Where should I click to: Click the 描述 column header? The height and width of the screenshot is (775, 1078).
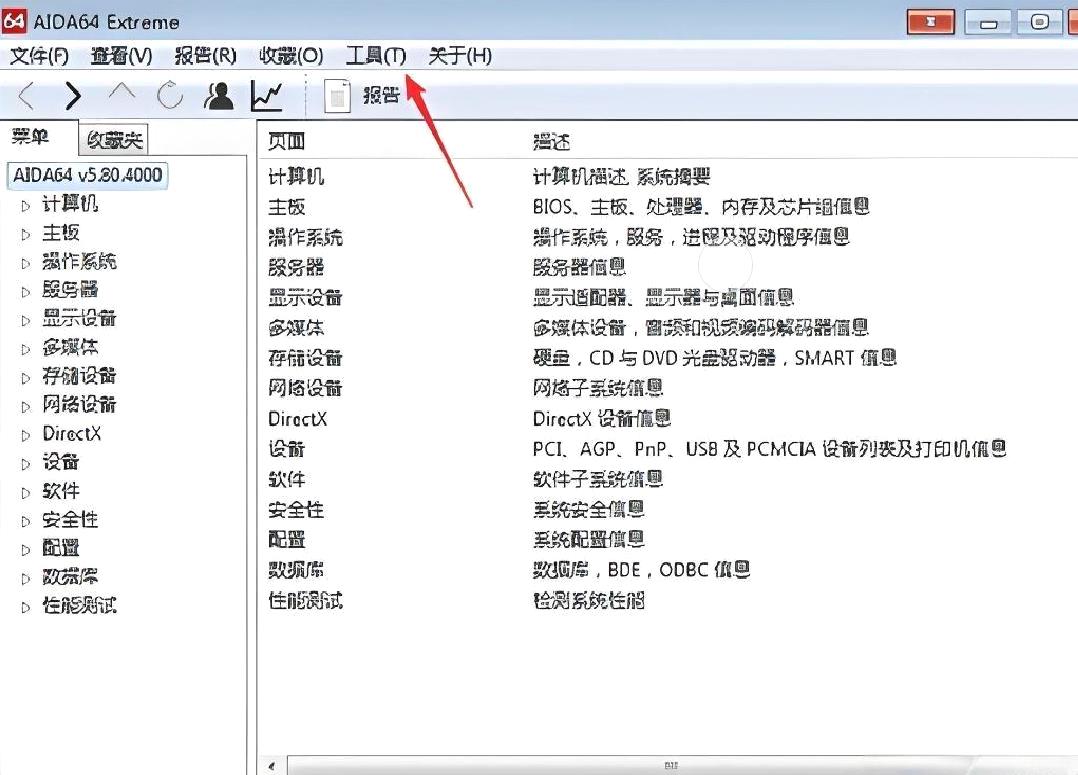pyautogui.click(x=551, y=142)
